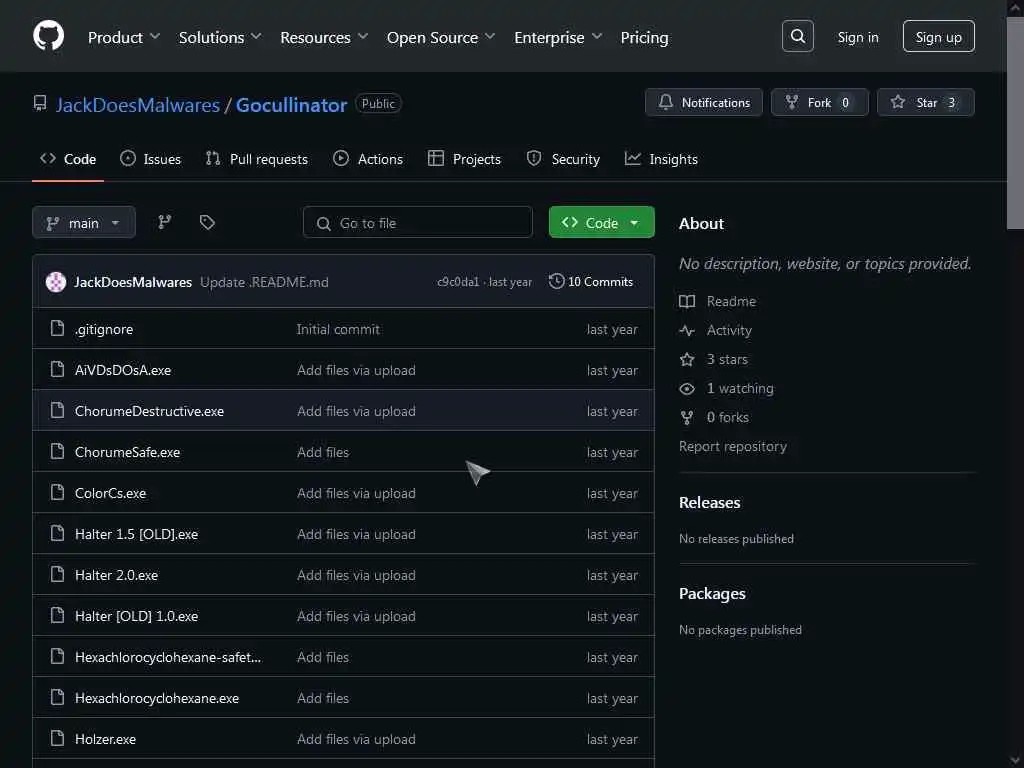Expand the main branch selector
Screen dimensions: 1024x768
tap(83, 223)
